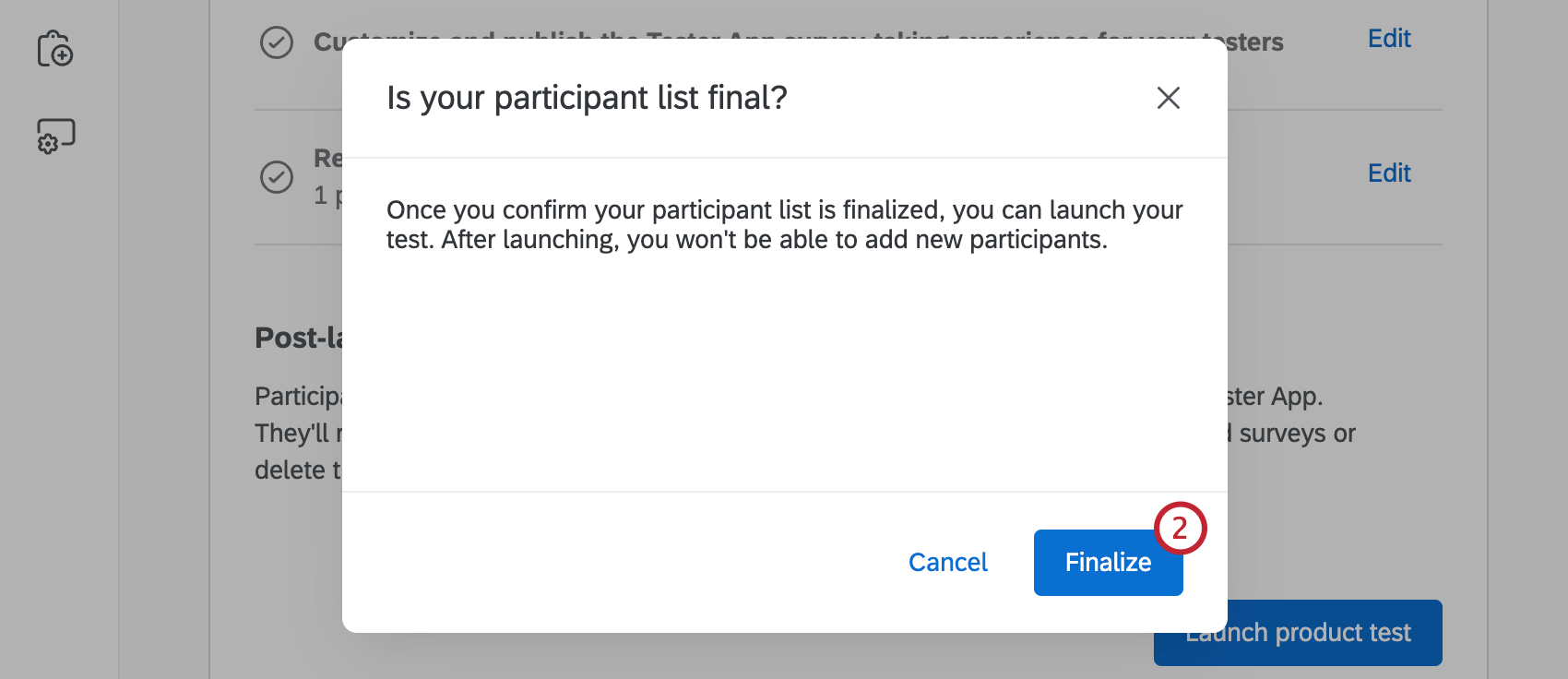Edit the Tester App survey-taking experience

pyautogui.click(x=1389, y=39)
